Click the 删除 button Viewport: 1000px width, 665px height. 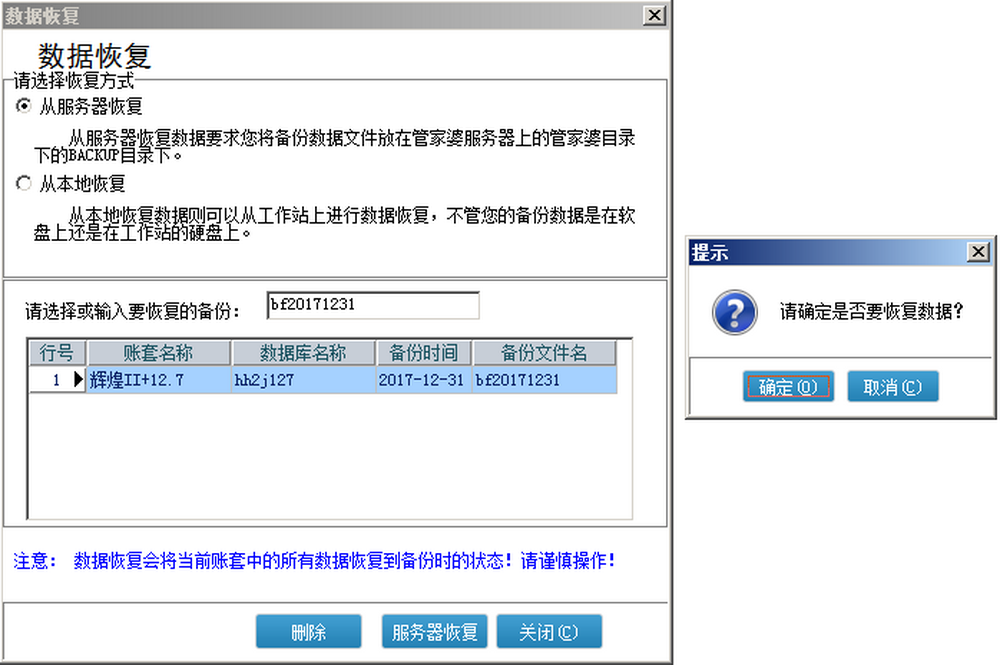pos(309,631)
